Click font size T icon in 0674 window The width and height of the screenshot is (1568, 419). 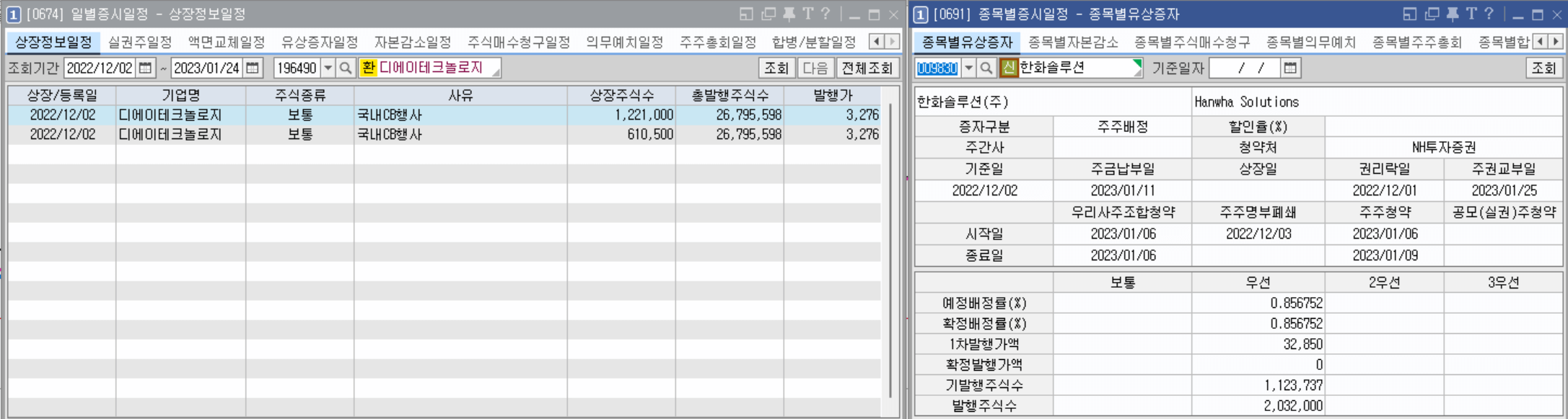click(807, 14)
